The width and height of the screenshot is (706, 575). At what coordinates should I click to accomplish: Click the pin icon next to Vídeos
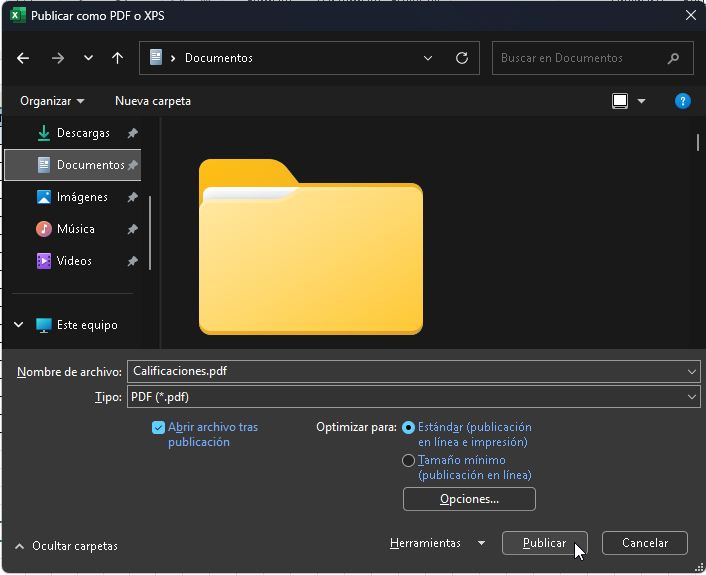[x=132, y=261]
